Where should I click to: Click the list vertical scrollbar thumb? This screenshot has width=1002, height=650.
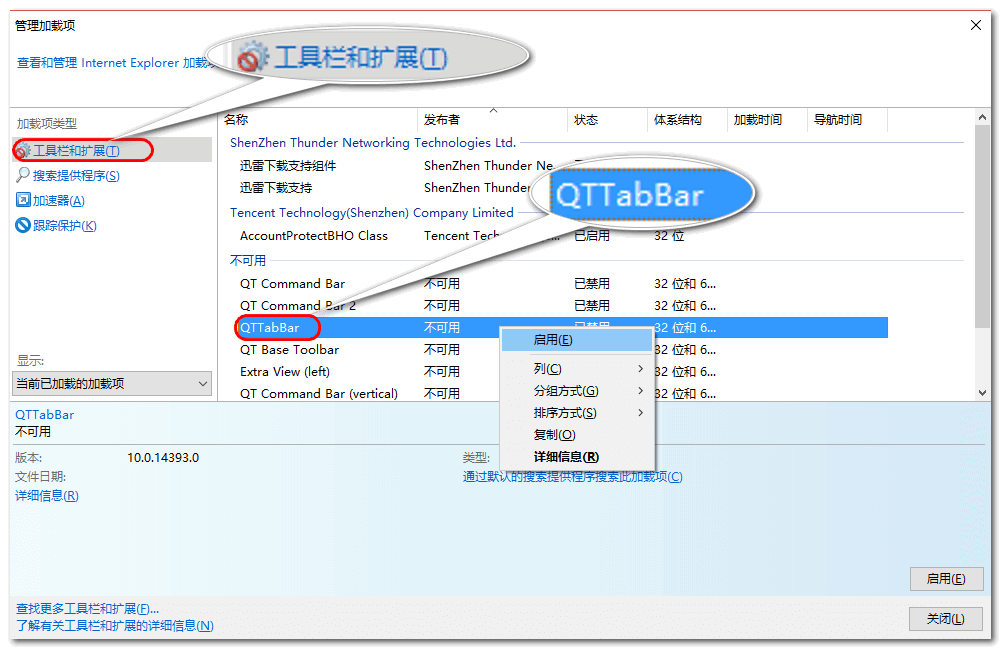(x=982, y=226)
